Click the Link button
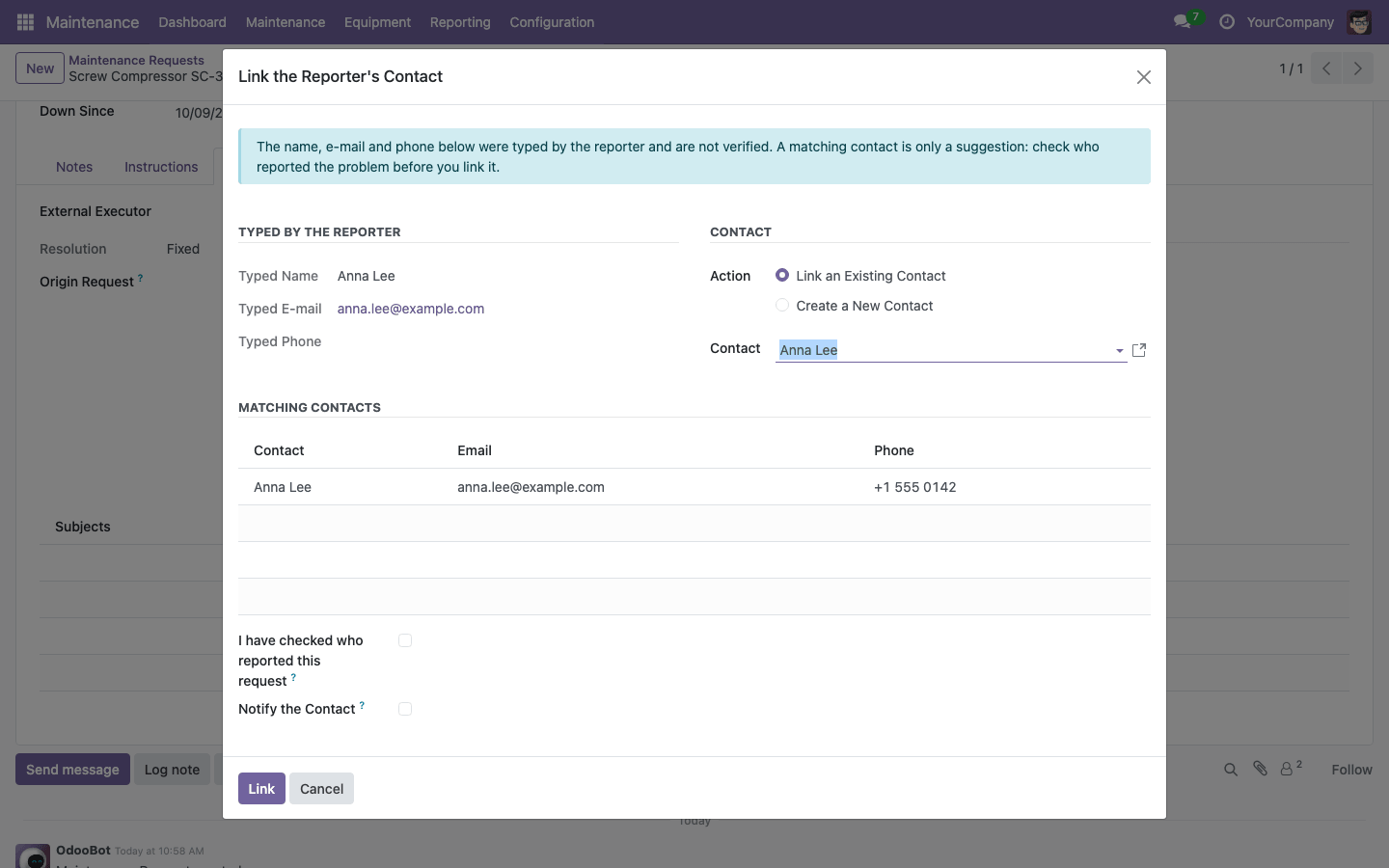The width and height of the screenshot is (1389, 868). tap(261, 788)
